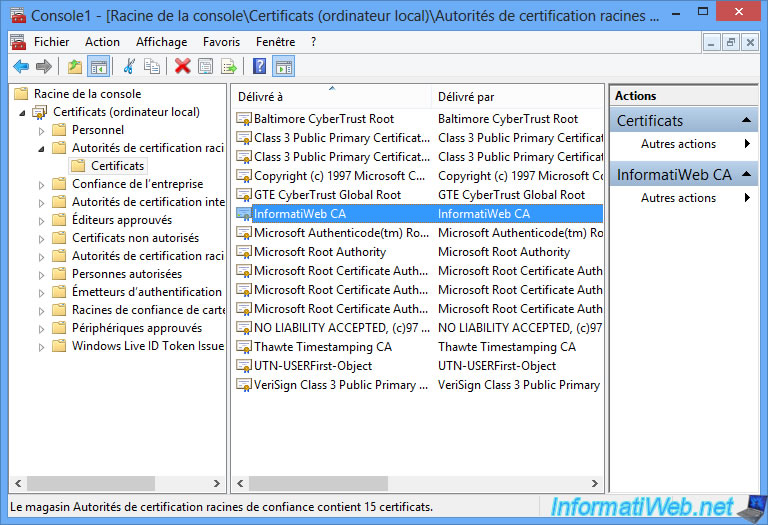The height and width of the screenshot is (525, 768).
Task: Select GTE CyberTrust Global Root in Délivré par column
Action: pyautogui.click(x=511, y=195)
